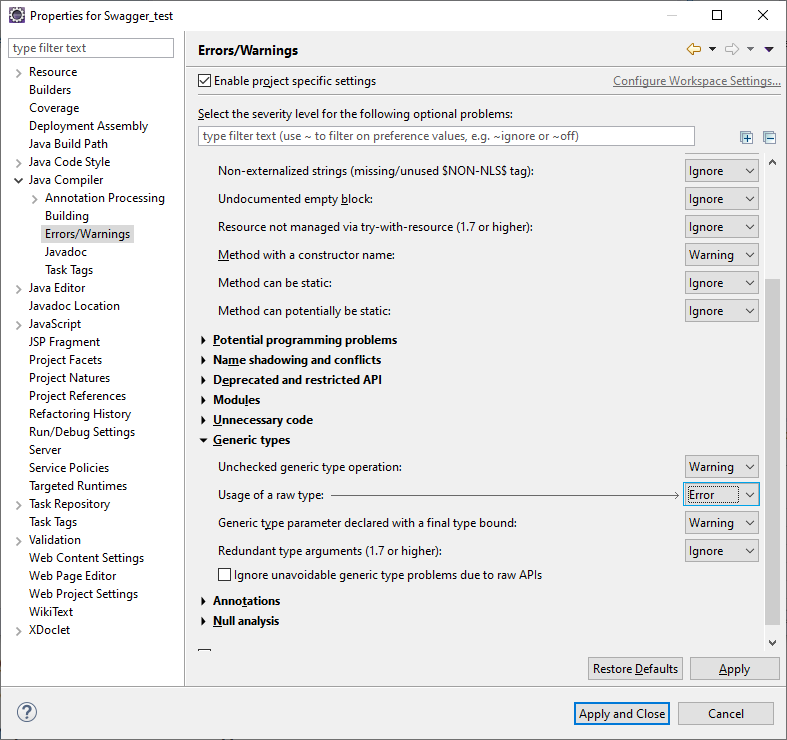This screenshot has height=740, width=787.
Task: Check Ignore unavoidable generic type problems
Action: coord(224,575)
